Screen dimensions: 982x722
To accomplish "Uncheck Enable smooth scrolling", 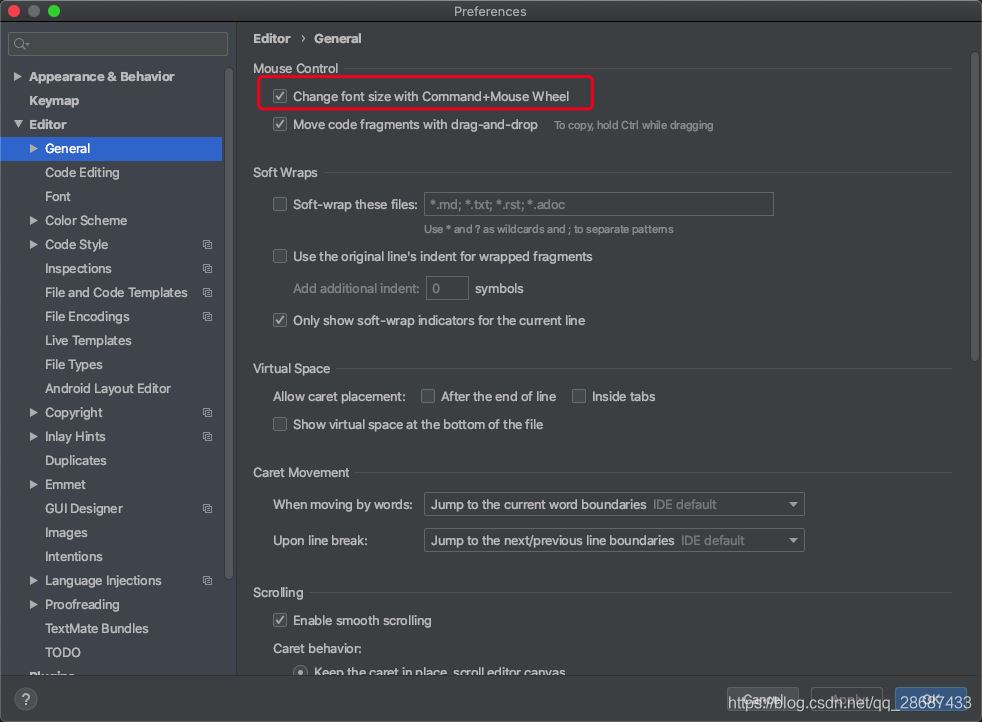I will (x=280, y=621).
